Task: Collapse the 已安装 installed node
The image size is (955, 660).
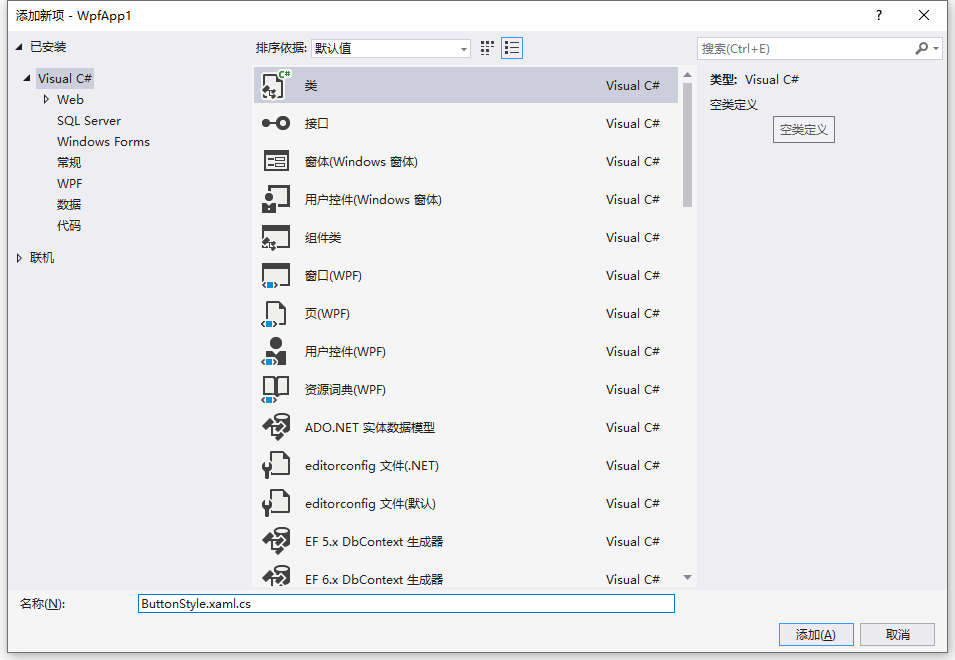Action: point(19,47)
